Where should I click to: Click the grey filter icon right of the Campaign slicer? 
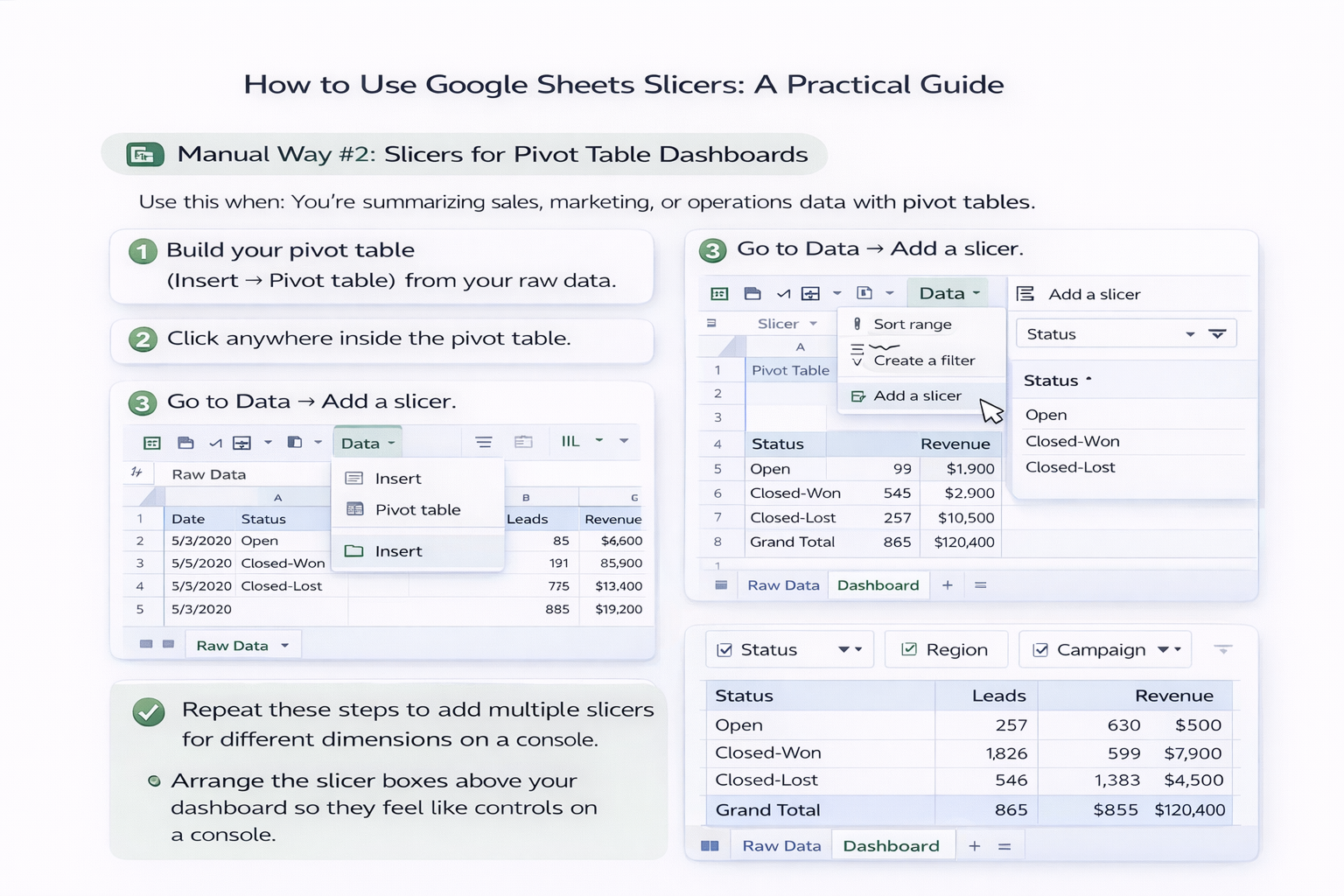(x=1223, y=649)
